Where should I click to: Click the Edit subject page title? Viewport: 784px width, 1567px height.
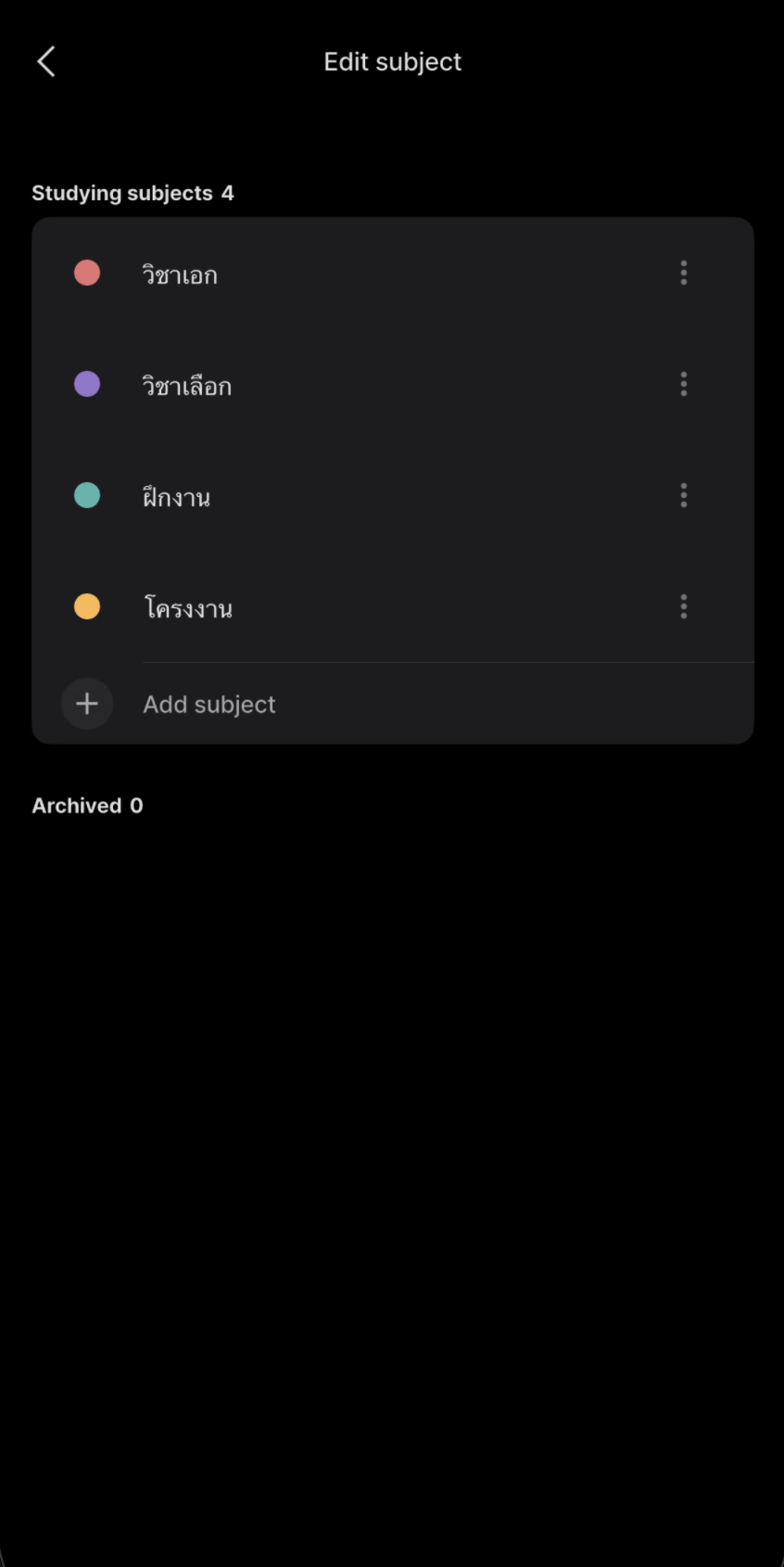click(392, 62)
